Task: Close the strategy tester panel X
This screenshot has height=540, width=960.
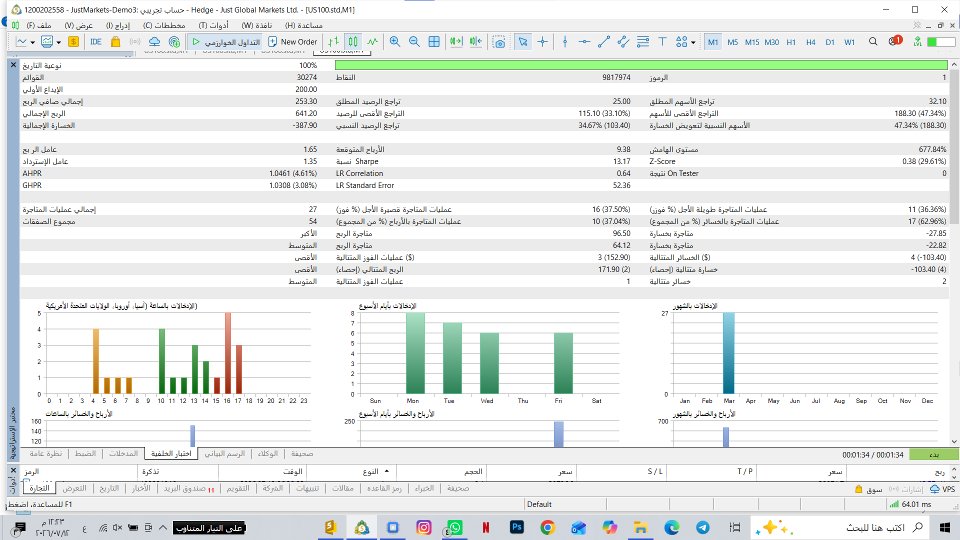Action: pyautogui.click(x=13, y=64)
